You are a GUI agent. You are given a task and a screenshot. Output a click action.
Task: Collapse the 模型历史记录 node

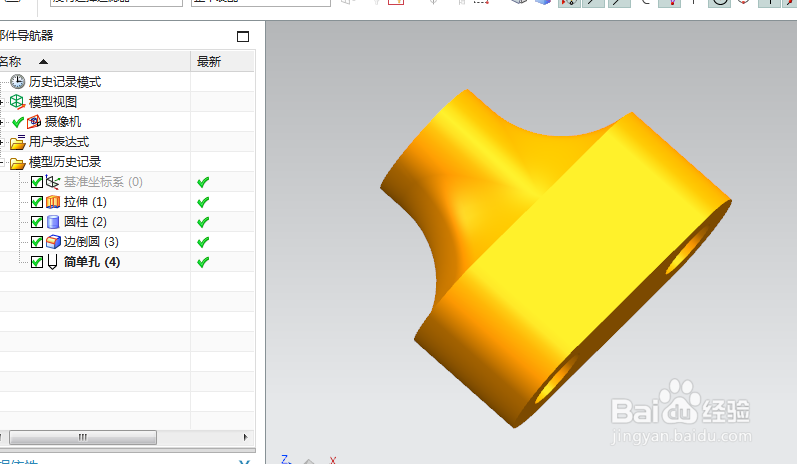2,163
